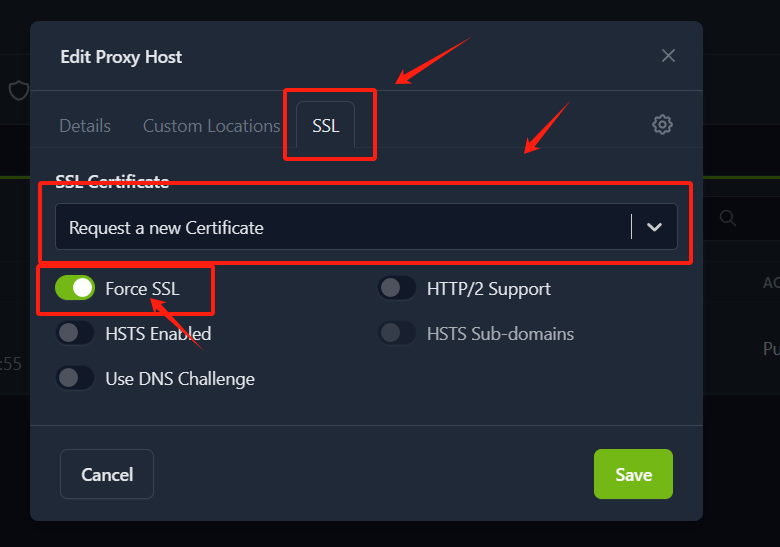Click the 'HTTP/2 Support' label text
Image resolution: width=780 pixels, height=547 pixels.
point(488,289)
